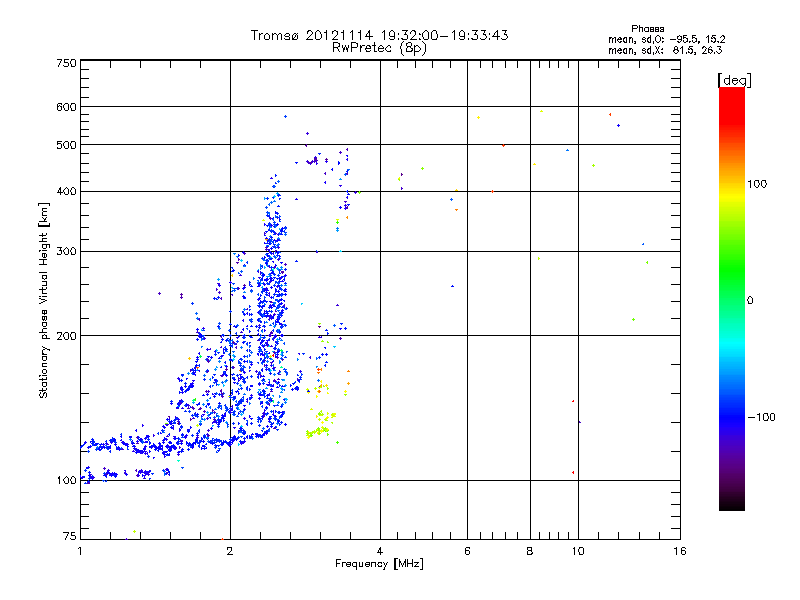Click the "mean, sd,X: 81.5, 26.3" line

(x=665, y=50)
